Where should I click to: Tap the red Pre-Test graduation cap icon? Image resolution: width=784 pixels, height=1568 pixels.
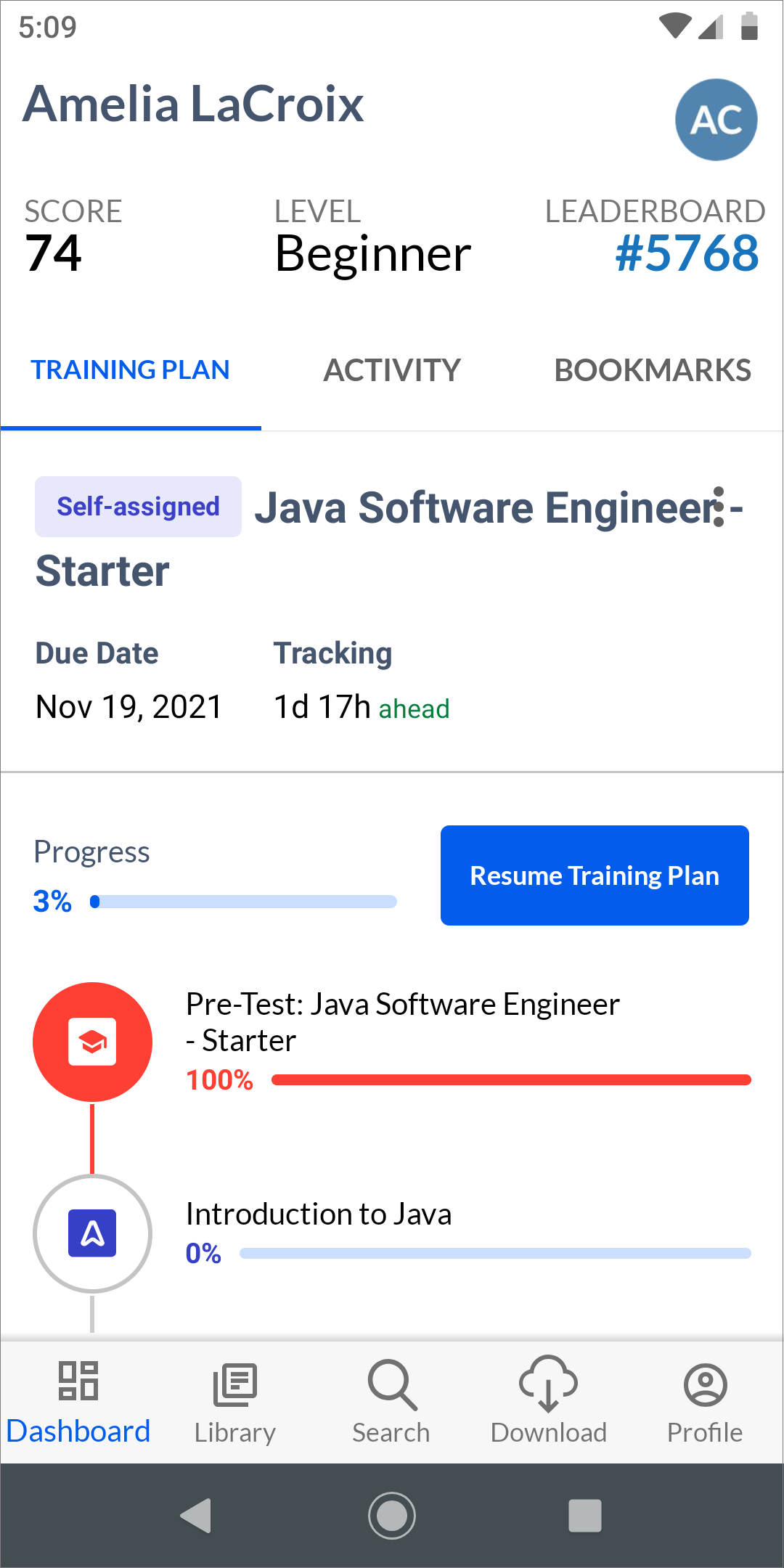(x=92, y=1042)
